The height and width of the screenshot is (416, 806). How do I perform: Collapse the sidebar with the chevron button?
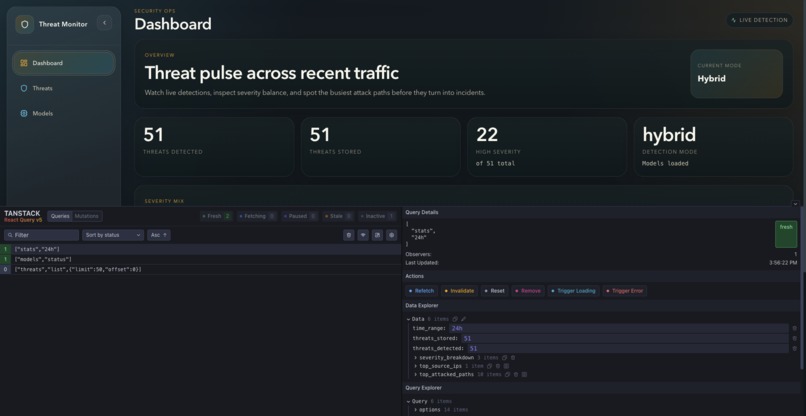[104, 23]
